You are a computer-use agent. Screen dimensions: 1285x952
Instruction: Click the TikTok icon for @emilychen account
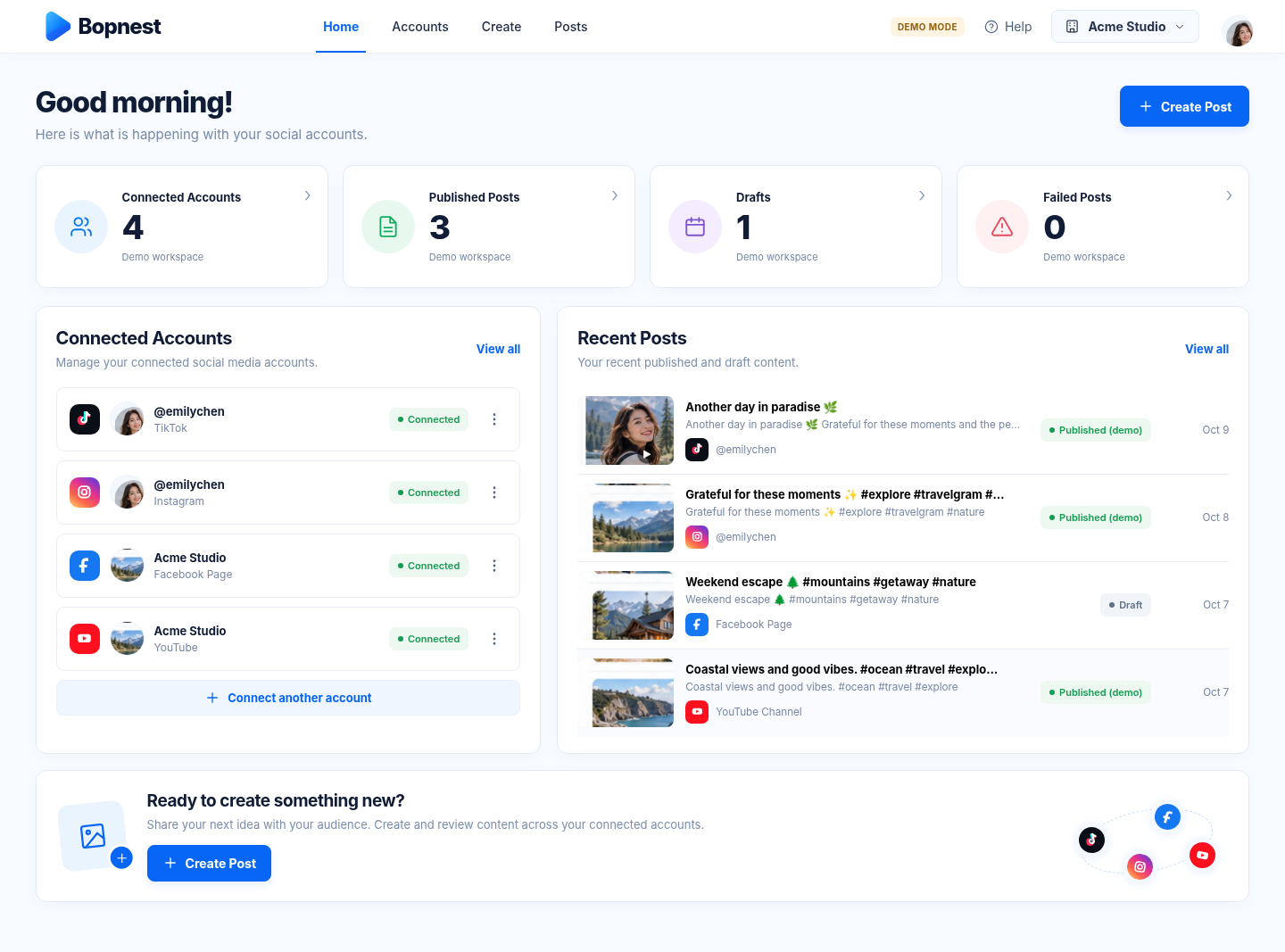click(x=85, y=419)
